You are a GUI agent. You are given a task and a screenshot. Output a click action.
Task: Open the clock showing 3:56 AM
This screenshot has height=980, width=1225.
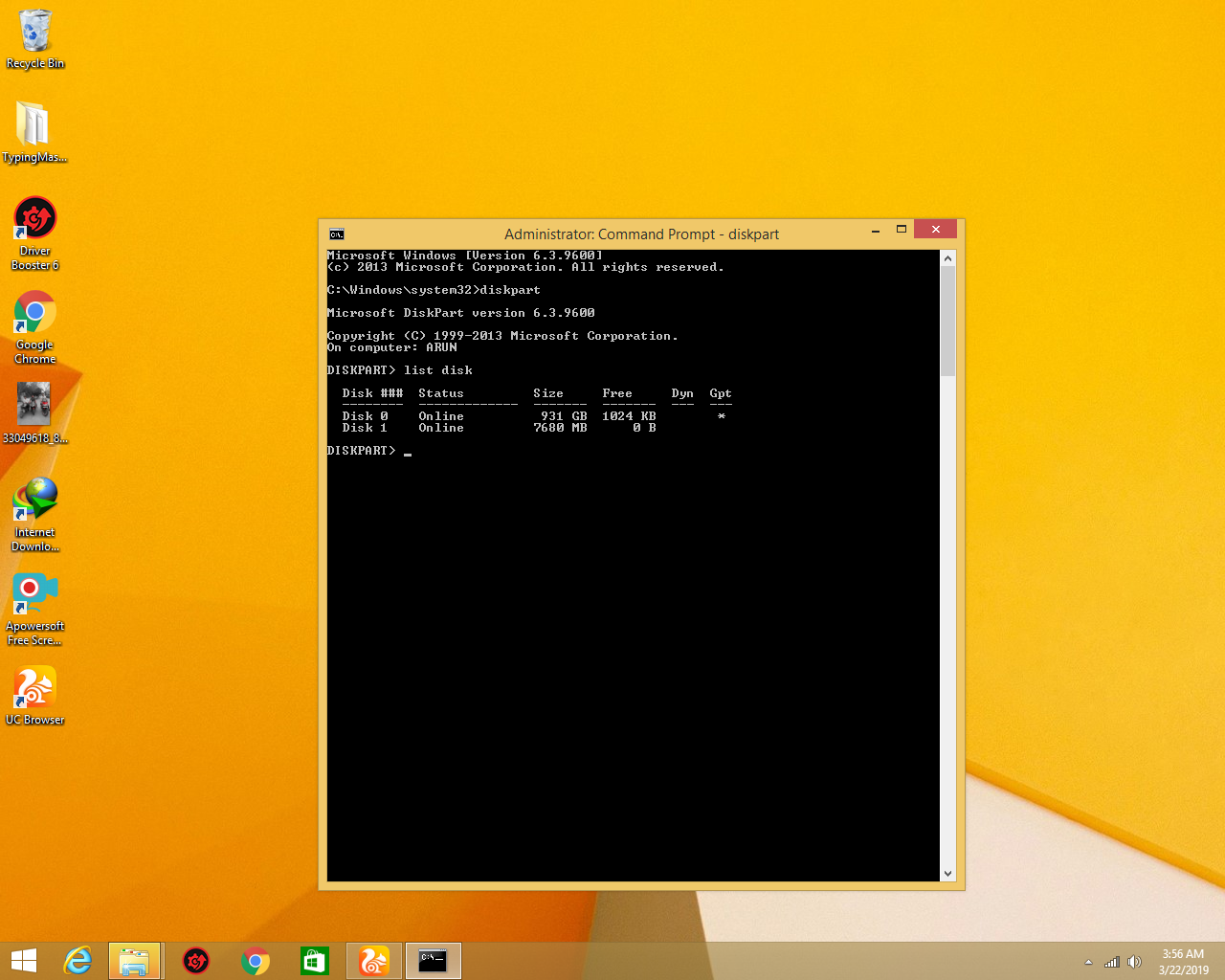tap(1183, 961)
